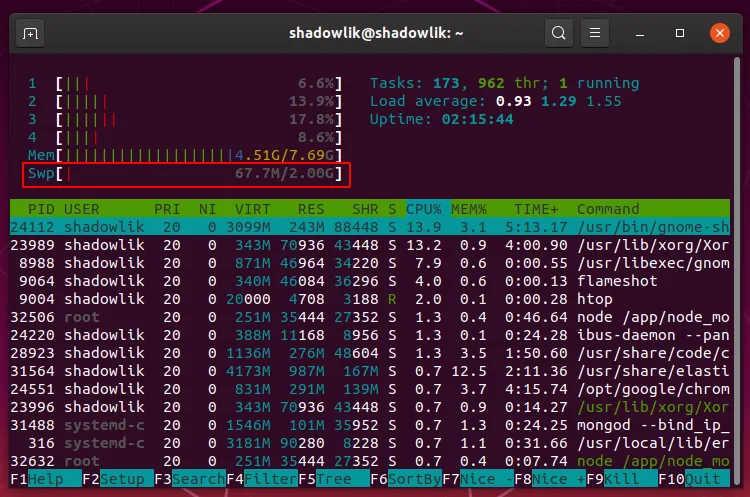
Task: Sort by Command column header
Action: (608, 209)
